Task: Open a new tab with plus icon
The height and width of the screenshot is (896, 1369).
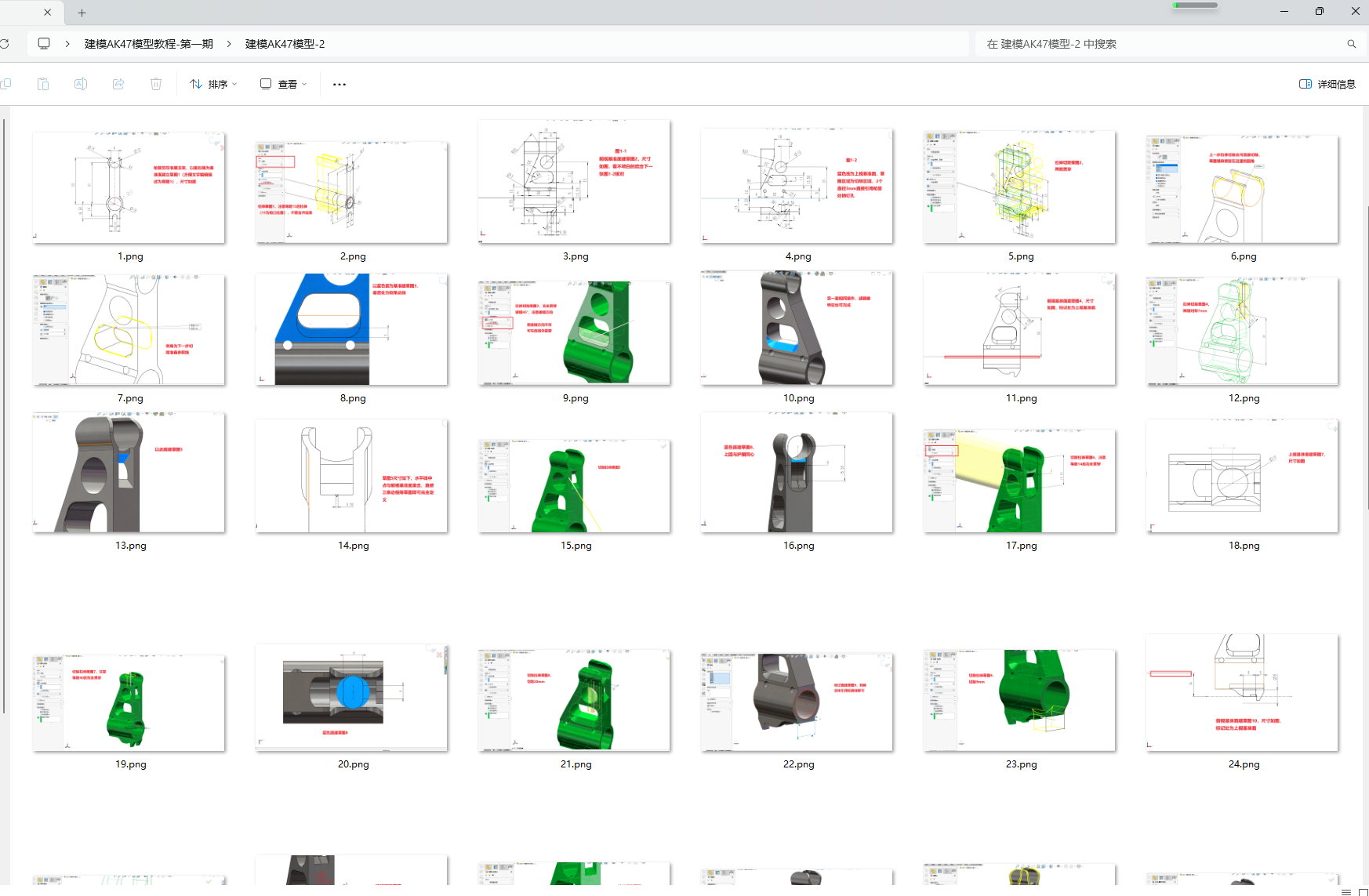Action: tap(82, 13)
